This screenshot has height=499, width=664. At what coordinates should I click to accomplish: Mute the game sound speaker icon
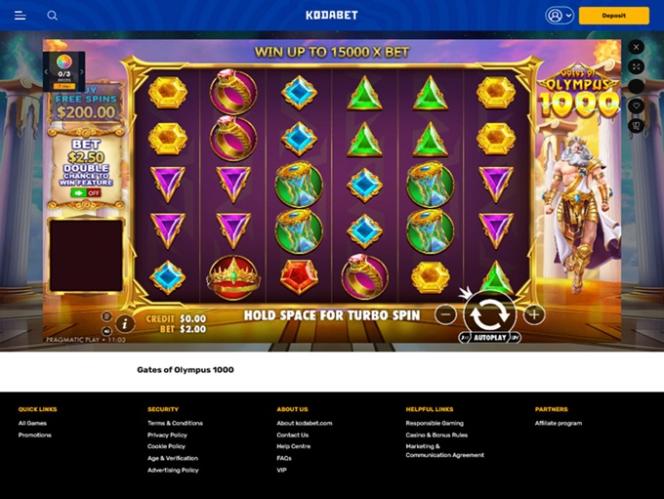coord(107,331)
